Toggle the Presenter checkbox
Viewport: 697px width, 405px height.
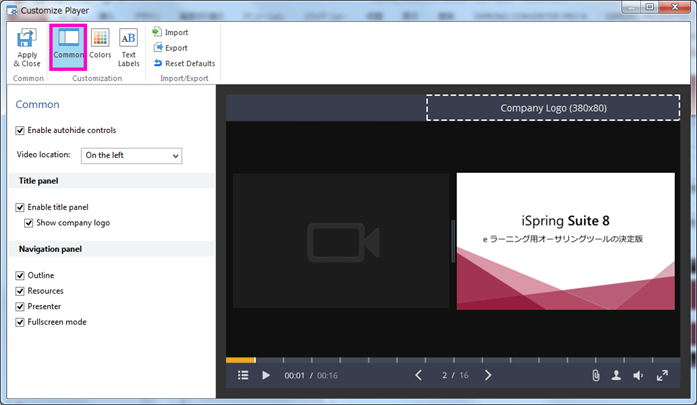(20, 306)
